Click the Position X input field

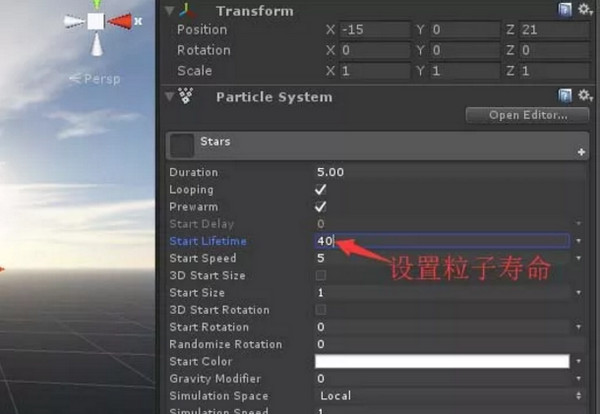[x=373, y=30]
